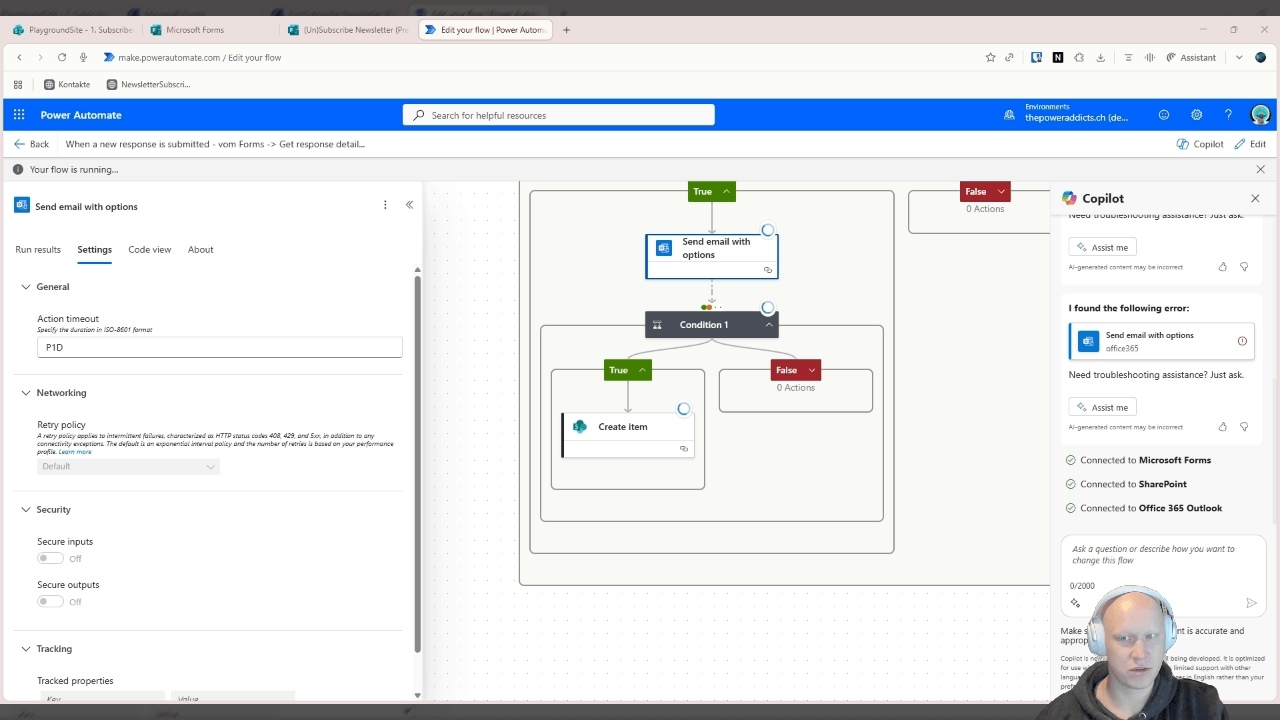Close the Copilot pane
This screenshot has width=1280, height=720.
click(1255, 198)
